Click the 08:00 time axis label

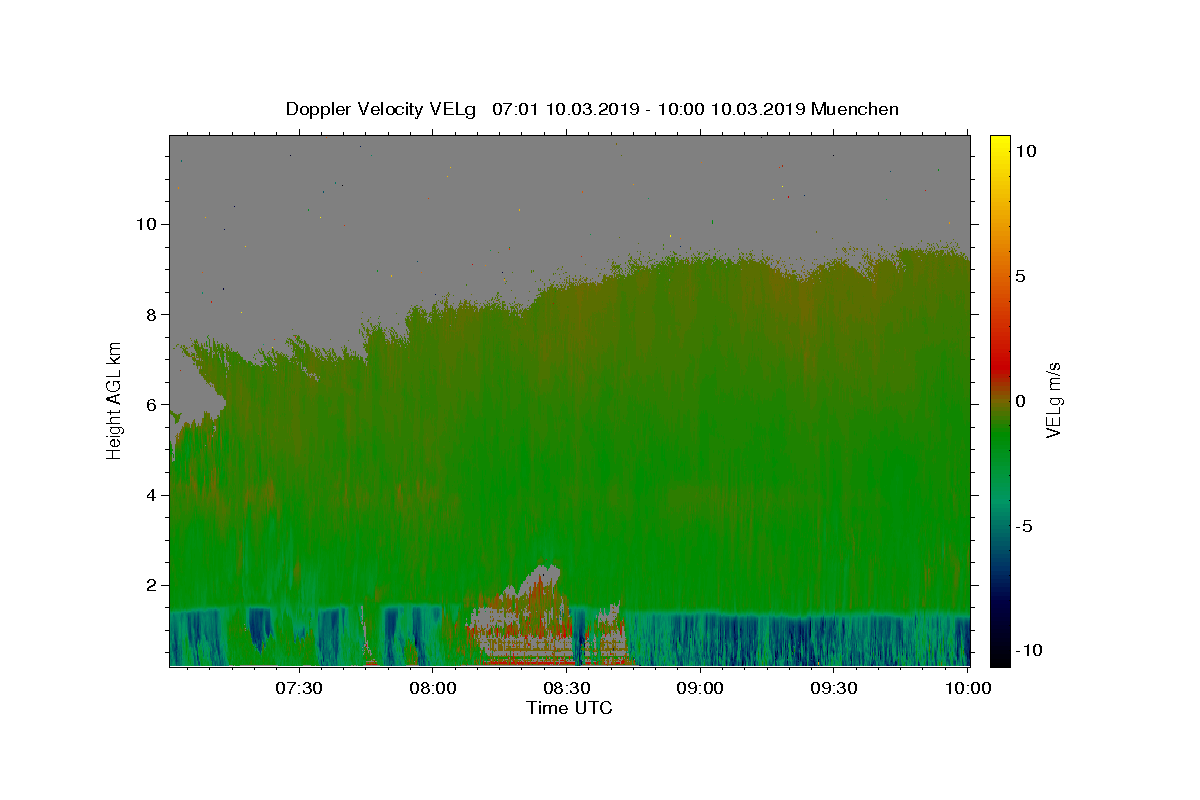(x=433, y=688)
